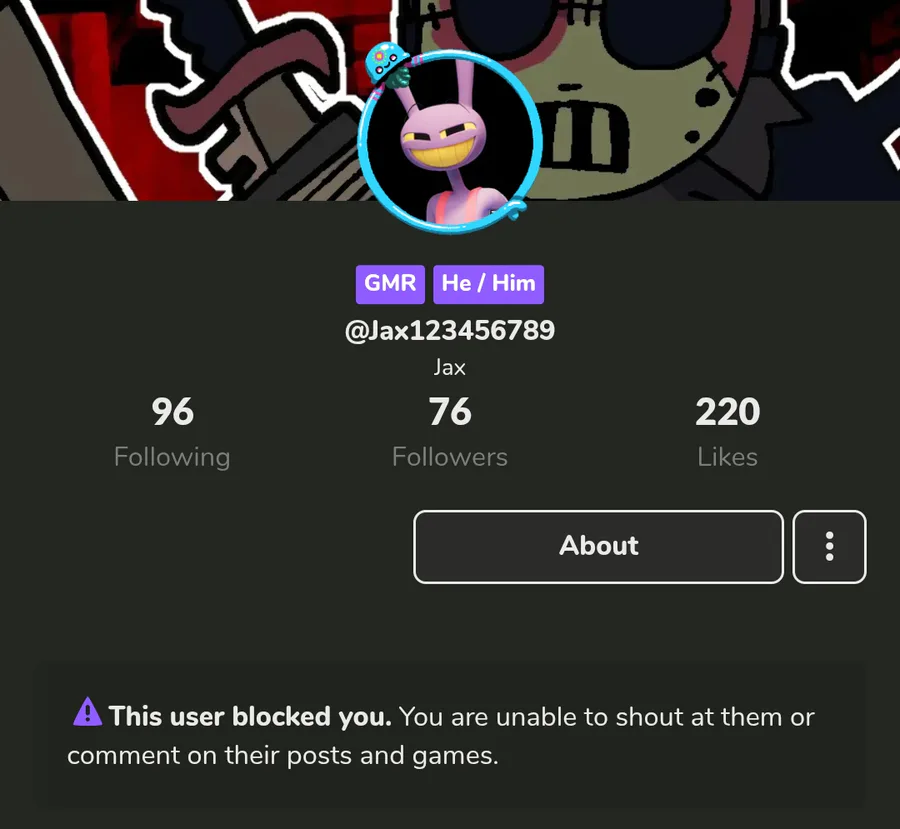
Task: View the 220 Likes count
Action: (x=727, y=412)
